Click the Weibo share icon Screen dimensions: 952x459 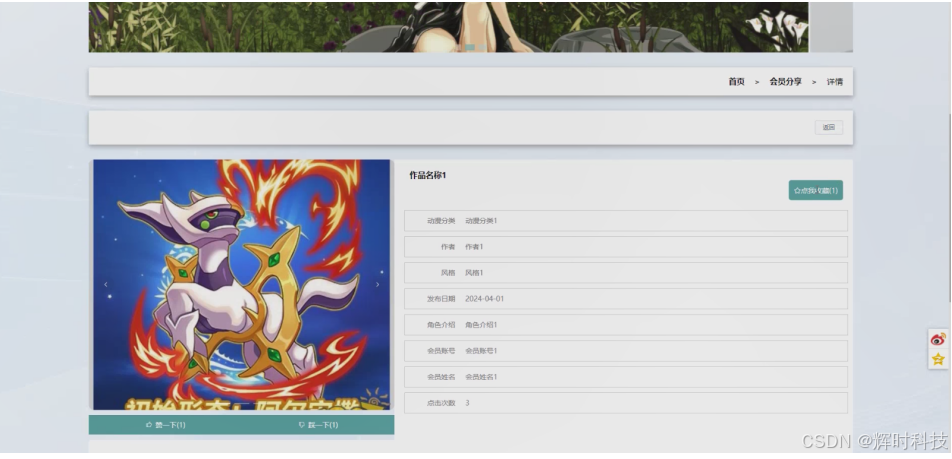tap(938, 339)
